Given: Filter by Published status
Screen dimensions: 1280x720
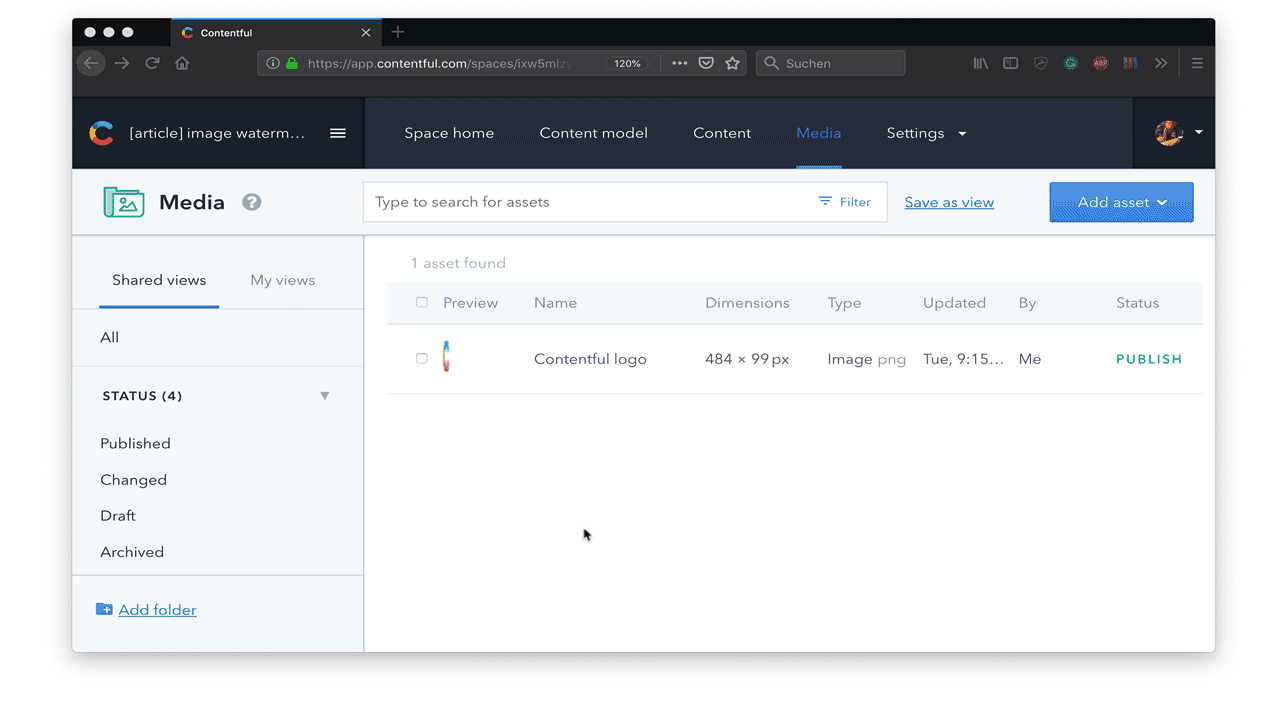Looking at the screenshot, I should click(135, 444).
